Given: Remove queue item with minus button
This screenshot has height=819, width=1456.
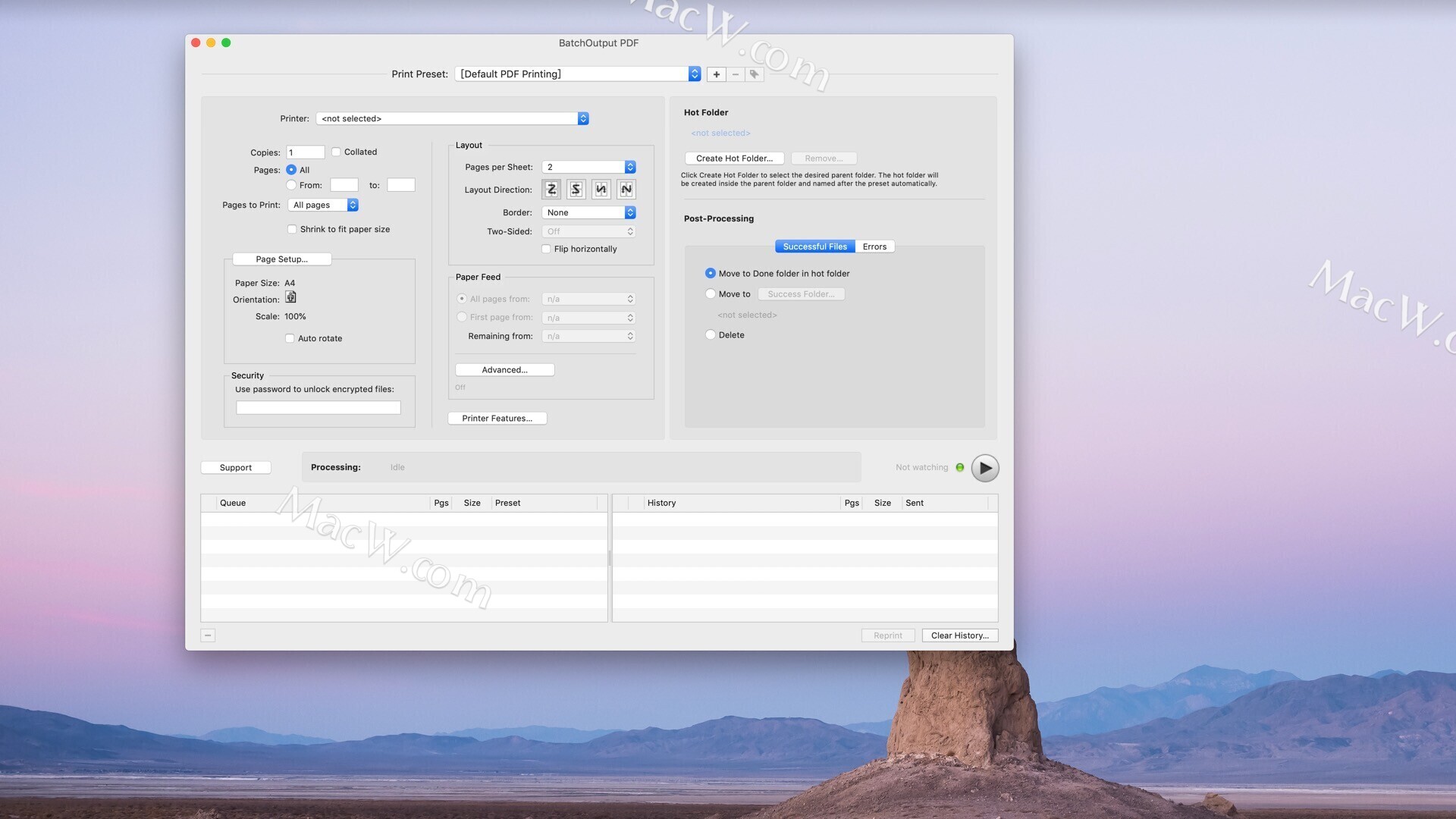Looking at the screenshot, I should [x=208, y=635].
